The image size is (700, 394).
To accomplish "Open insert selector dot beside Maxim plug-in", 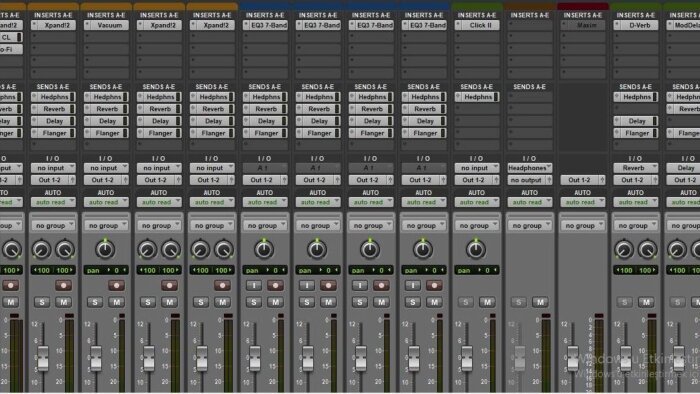I will pyautogui.click(x=564, y=25).
